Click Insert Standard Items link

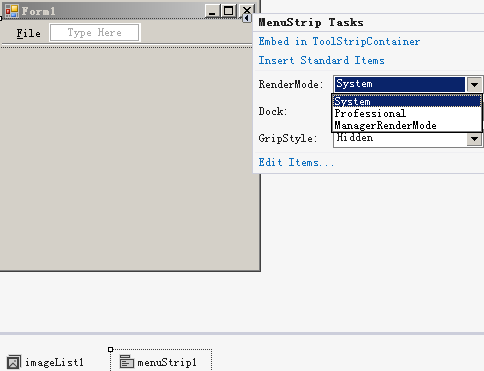321,60
